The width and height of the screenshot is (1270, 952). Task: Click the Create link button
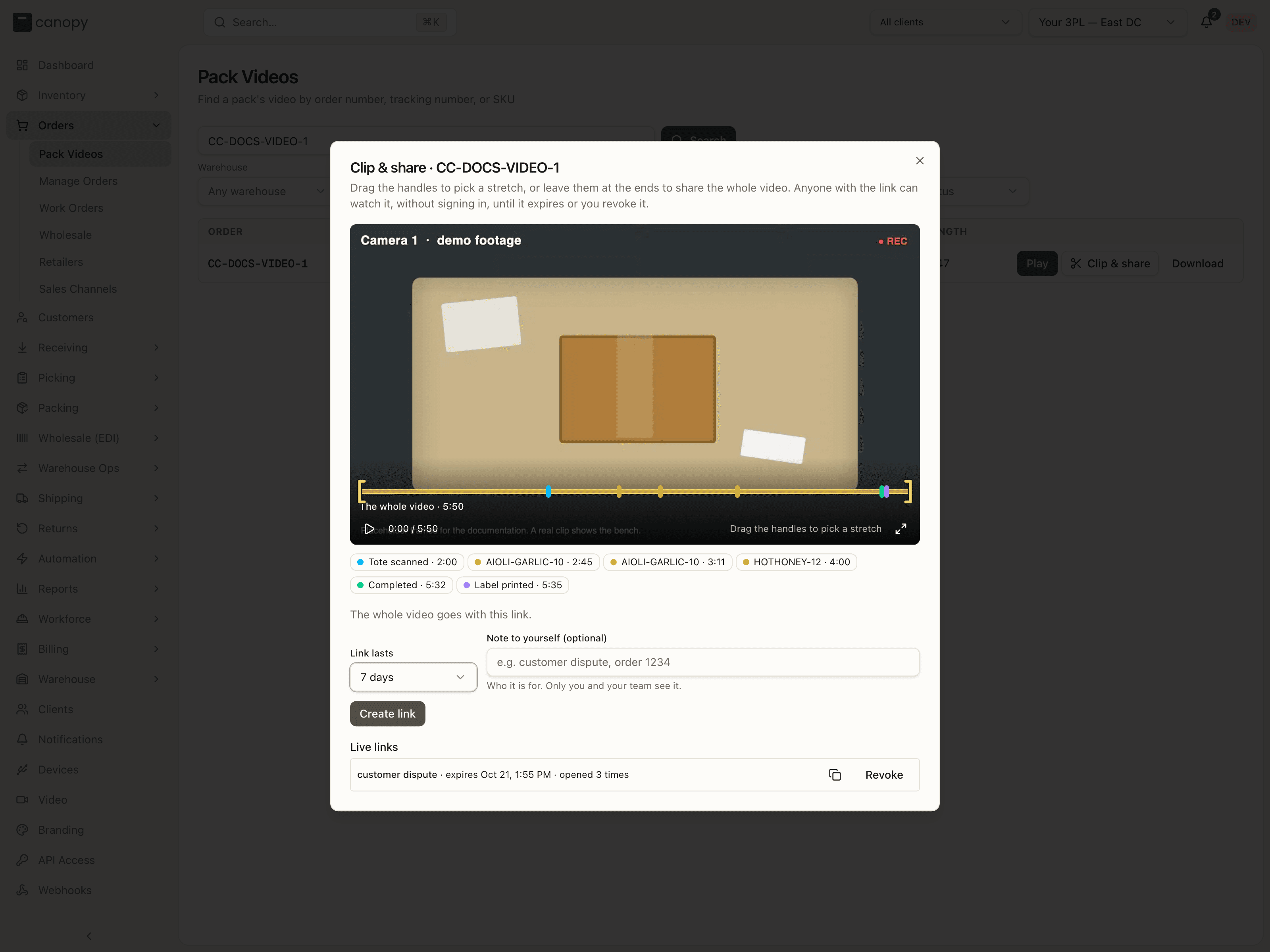(387, 713)
